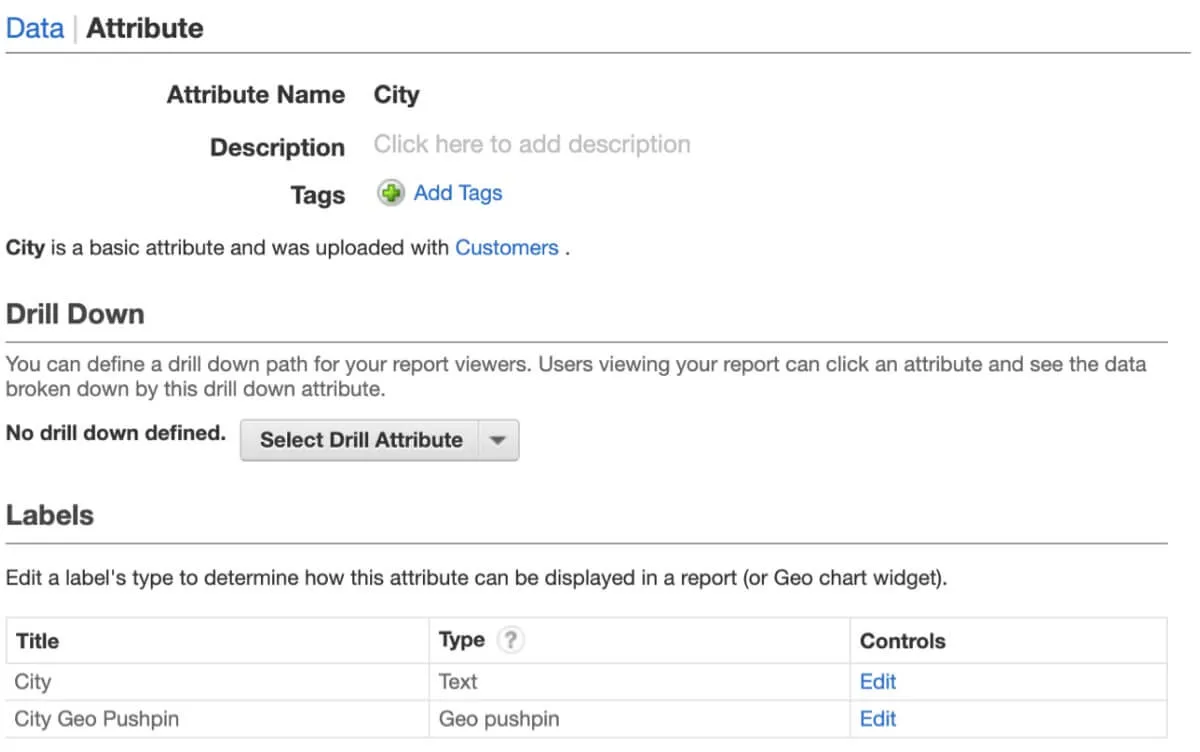Click the Type column header
Viewport: 1200px width, 752px height.
(x=461, y=641)
